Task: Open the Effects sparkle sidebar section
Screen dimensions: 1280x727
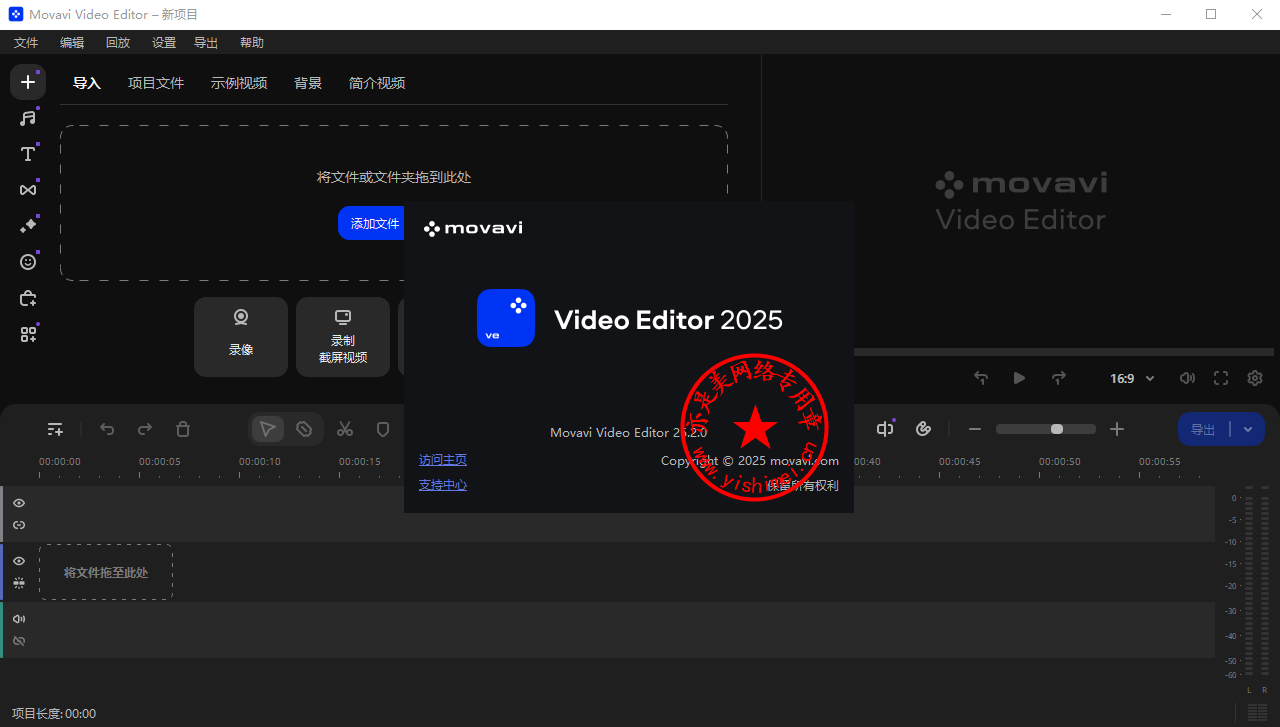Action: [28, 226]
